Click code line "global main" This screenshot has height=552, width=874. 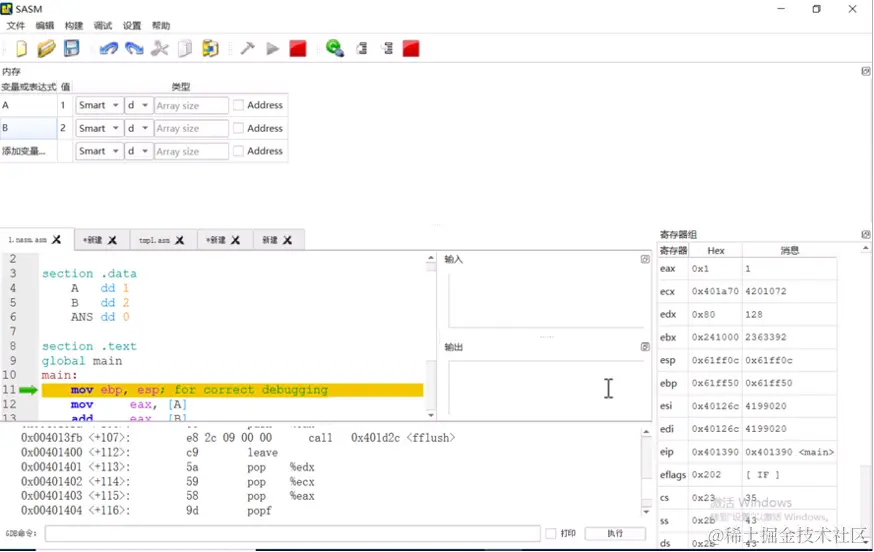[x=82, y=361]
